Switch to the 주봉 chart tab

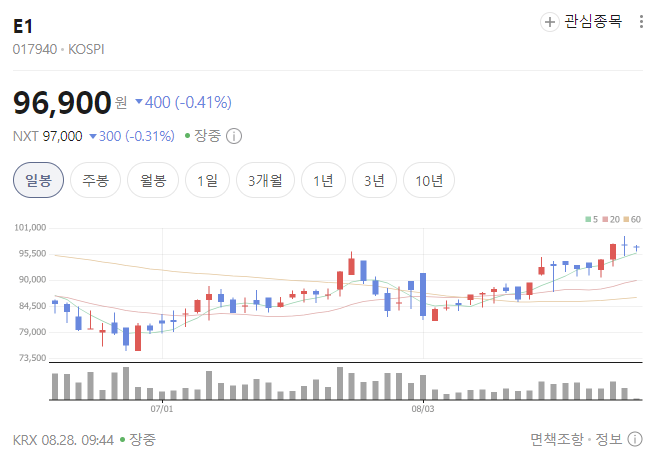click(x=95, y=180)
